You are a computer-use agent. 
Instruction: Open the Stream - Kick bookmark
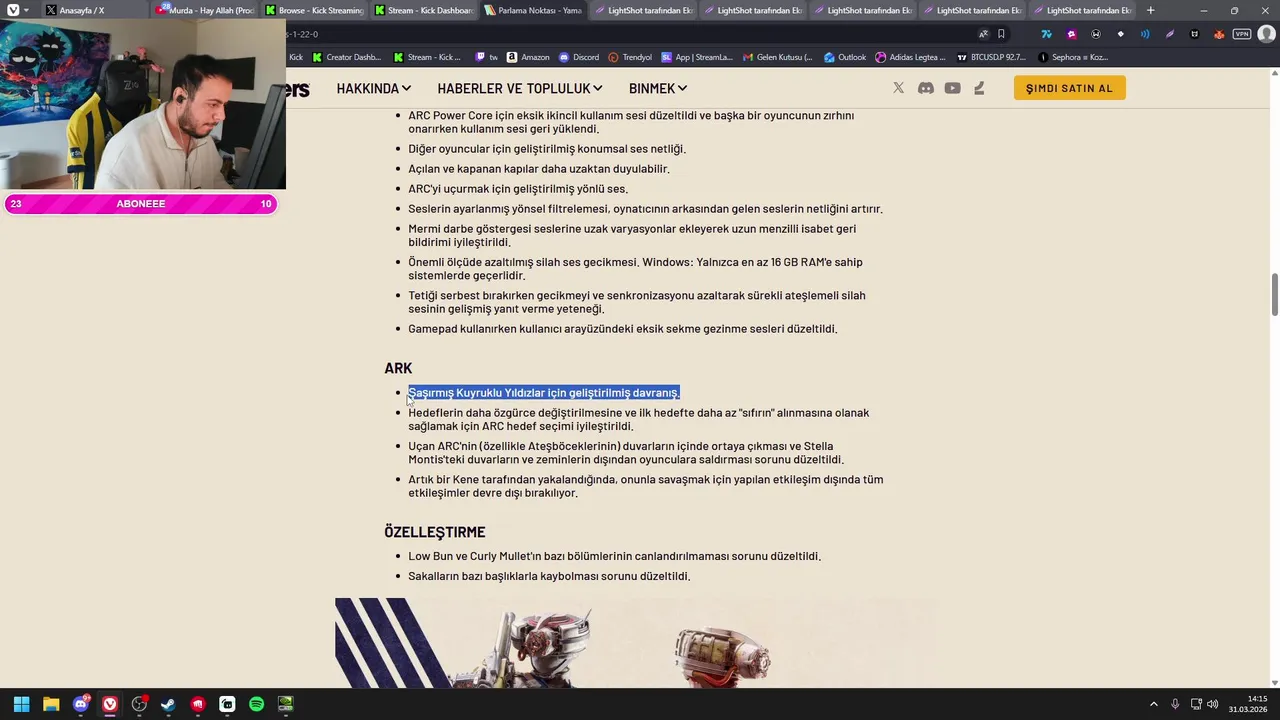pos(428,57)
